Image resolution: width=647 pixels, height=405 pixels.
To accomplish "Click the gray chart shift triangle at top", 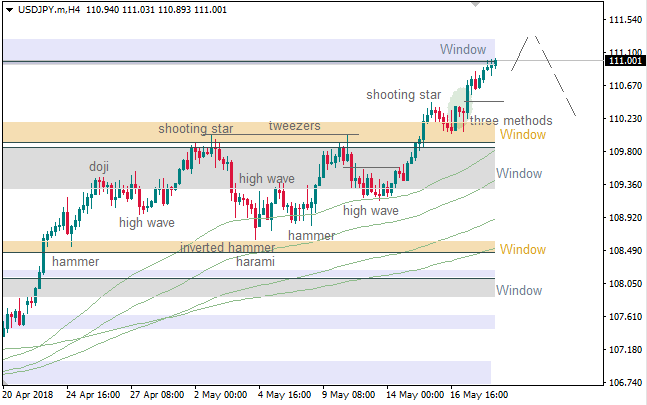I will tap(475, 5).
